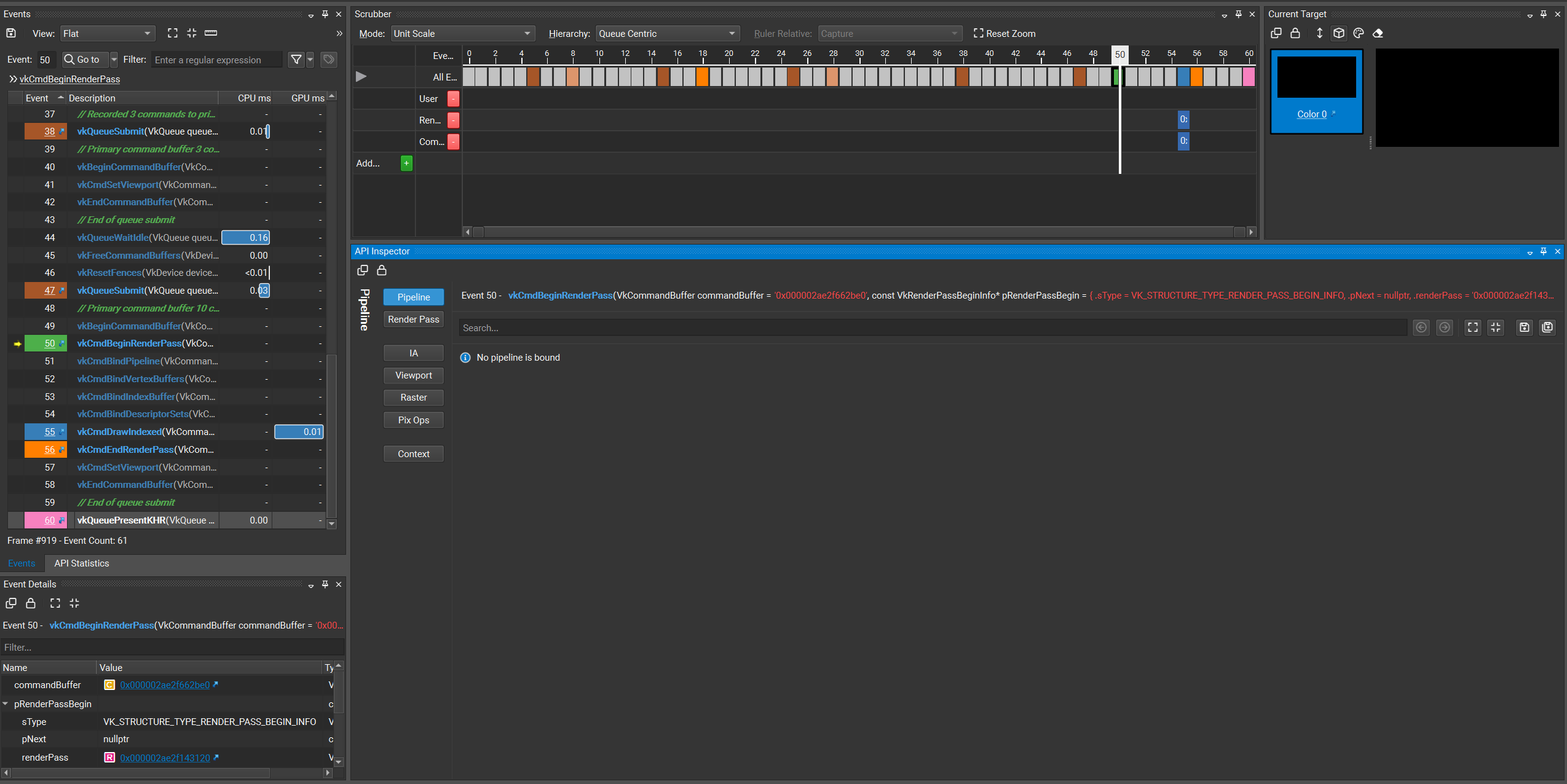The height and width of the screenshot is (784, 1567).
Task: Open the filter settings via the funnel icon
Action: (297, 60)
